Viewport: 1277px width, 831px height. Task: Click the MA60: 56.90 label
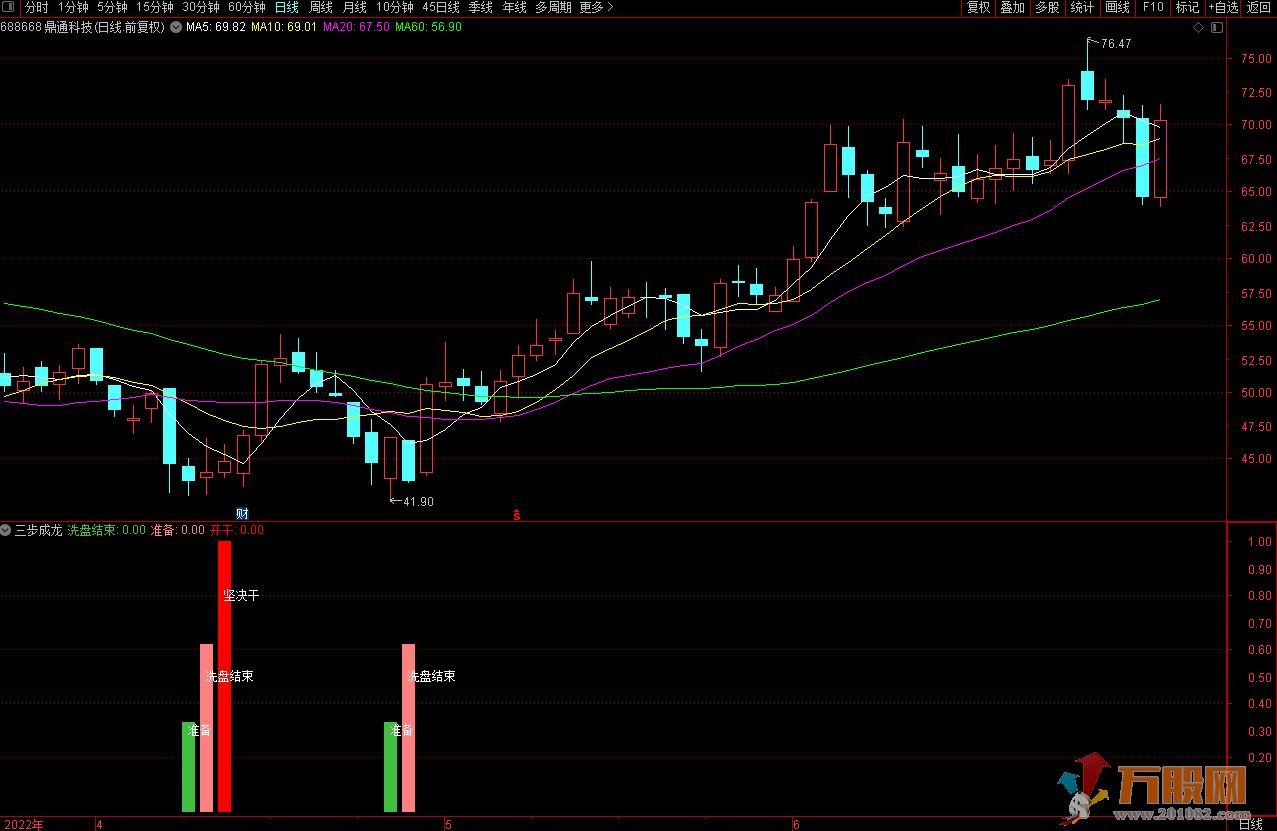[x=428, y=27]
